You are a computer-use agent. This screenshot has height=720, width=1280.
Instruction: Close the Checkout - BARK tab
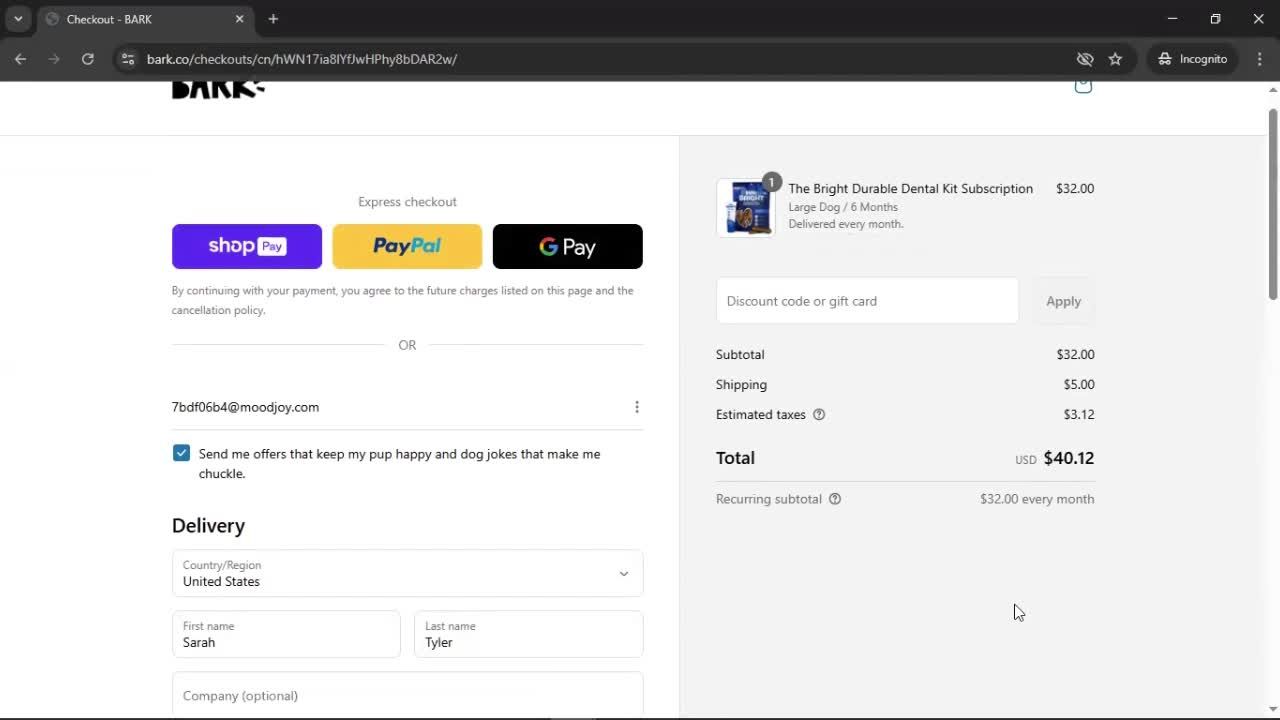(x=239, y=19)
